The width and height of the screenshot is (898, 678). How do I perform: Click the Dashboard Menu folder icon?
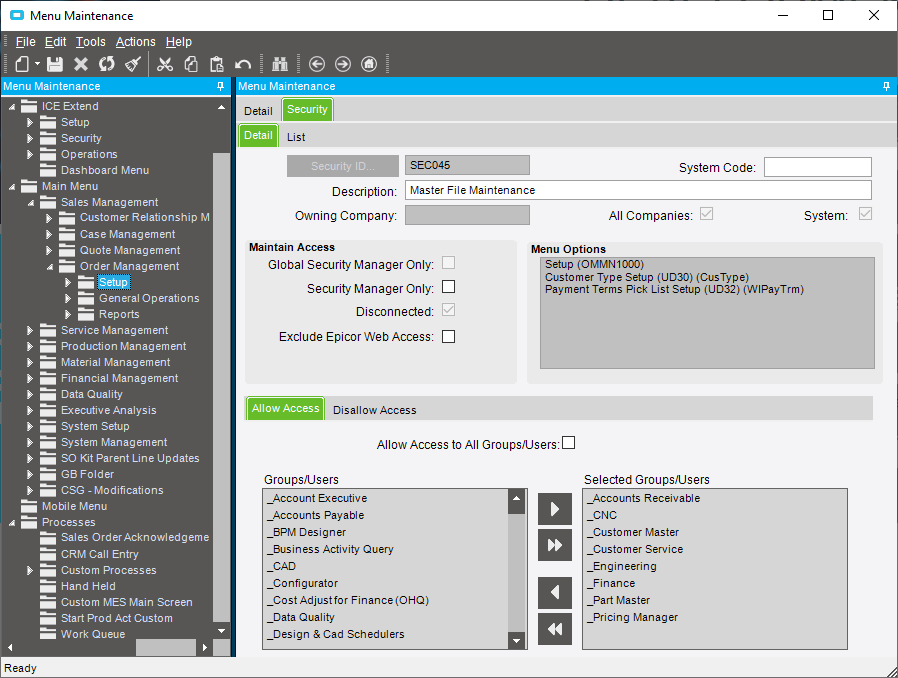(x=48, y=170)
